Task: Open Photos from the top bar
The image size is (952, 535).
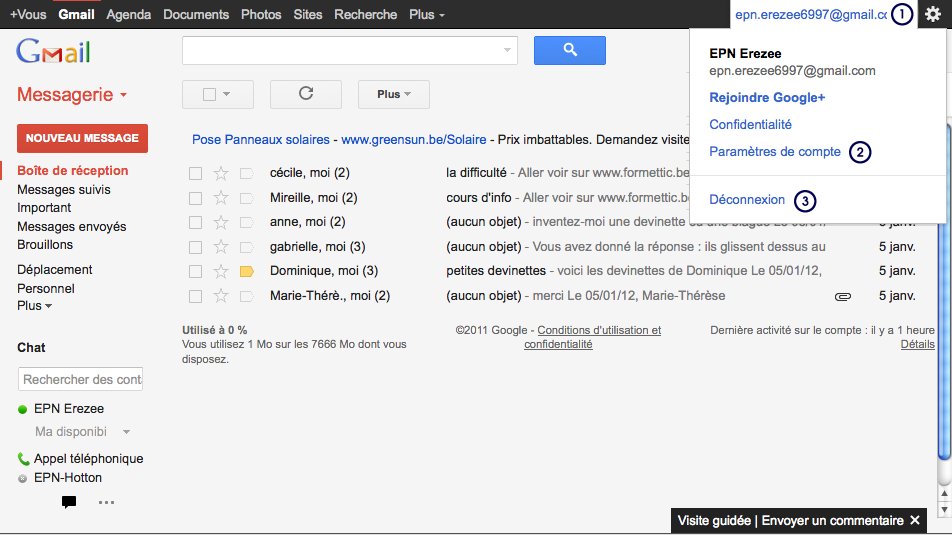Action: pyautogui.click(x=261, y=14)
